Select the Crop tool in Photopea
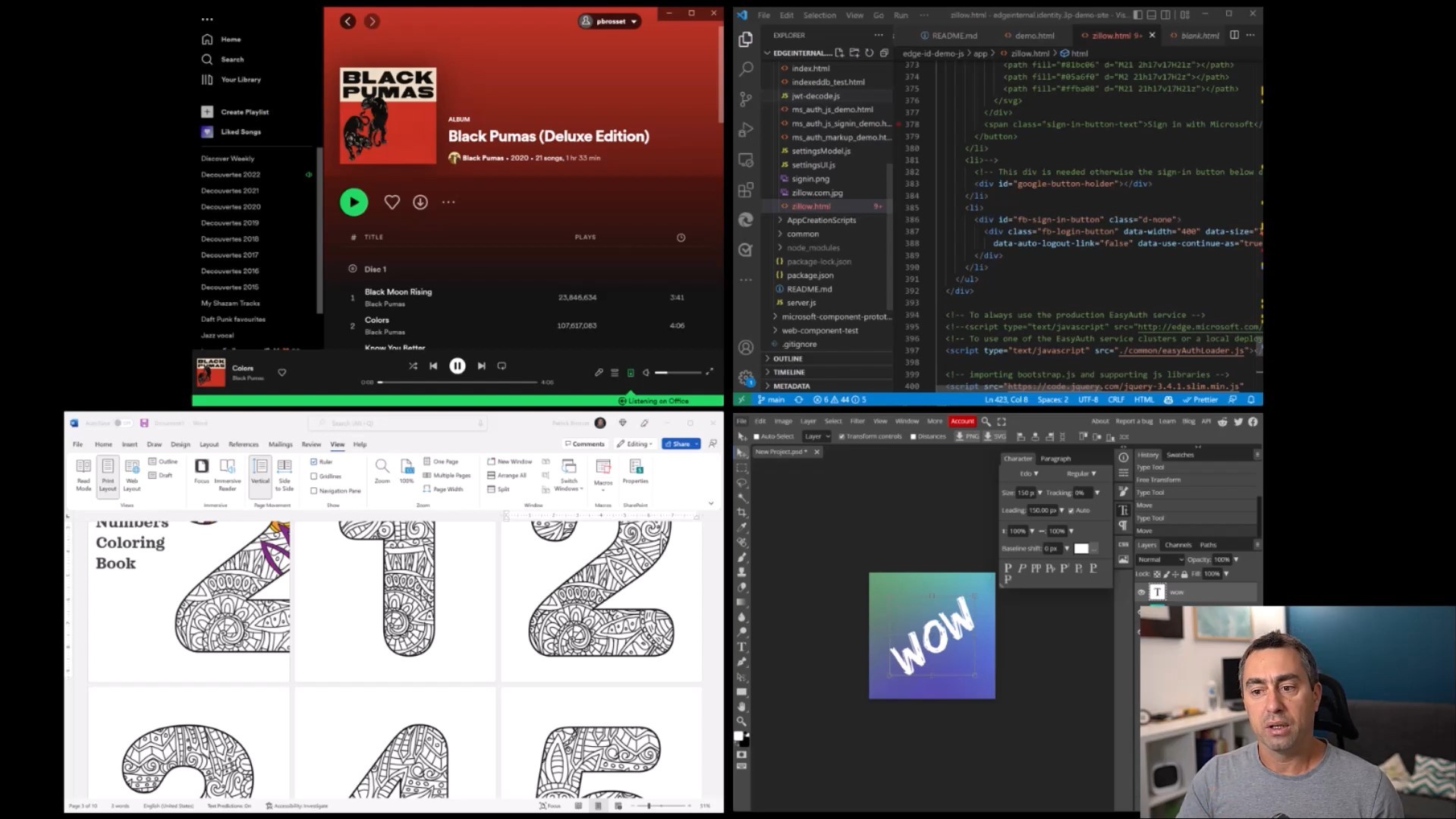1456x819 pixels. tap(742, 512)
